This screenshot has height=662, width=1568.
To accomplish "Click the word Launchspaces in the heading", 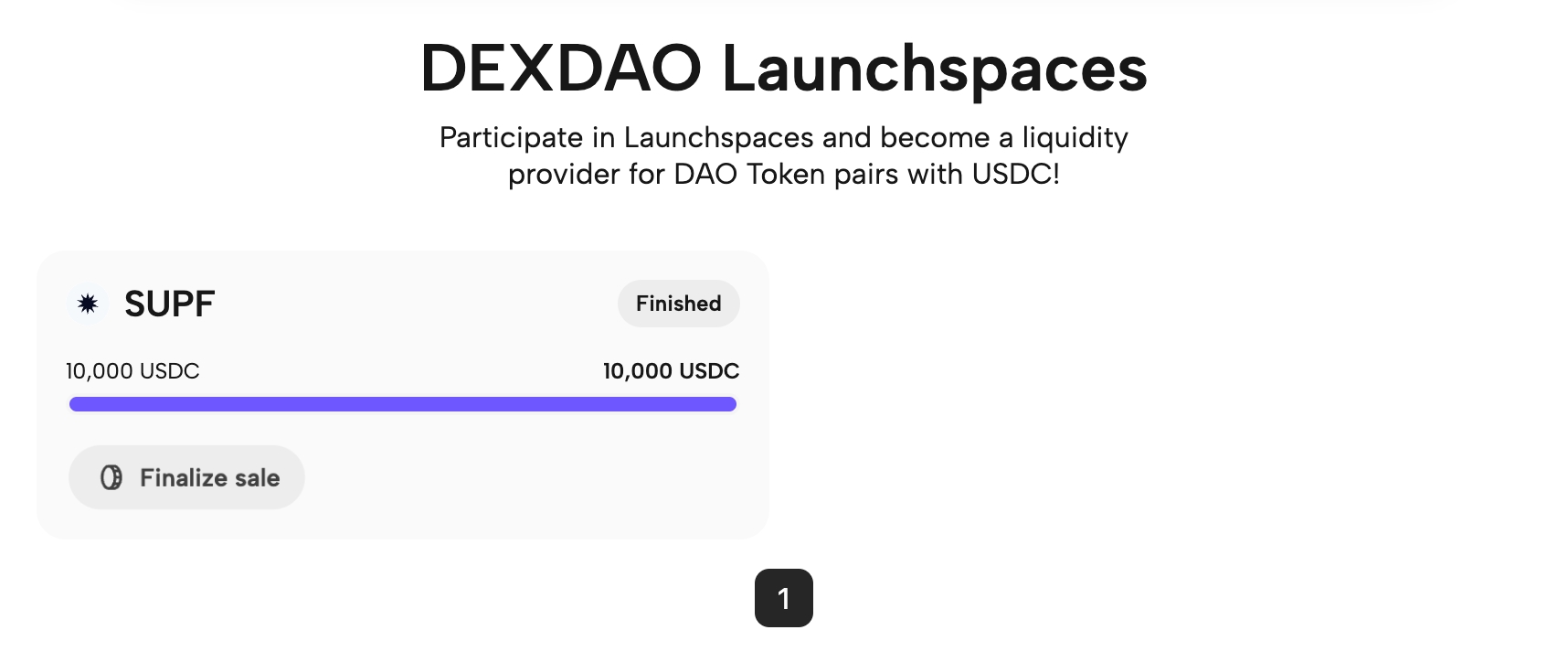I will (x=934, y=69).
